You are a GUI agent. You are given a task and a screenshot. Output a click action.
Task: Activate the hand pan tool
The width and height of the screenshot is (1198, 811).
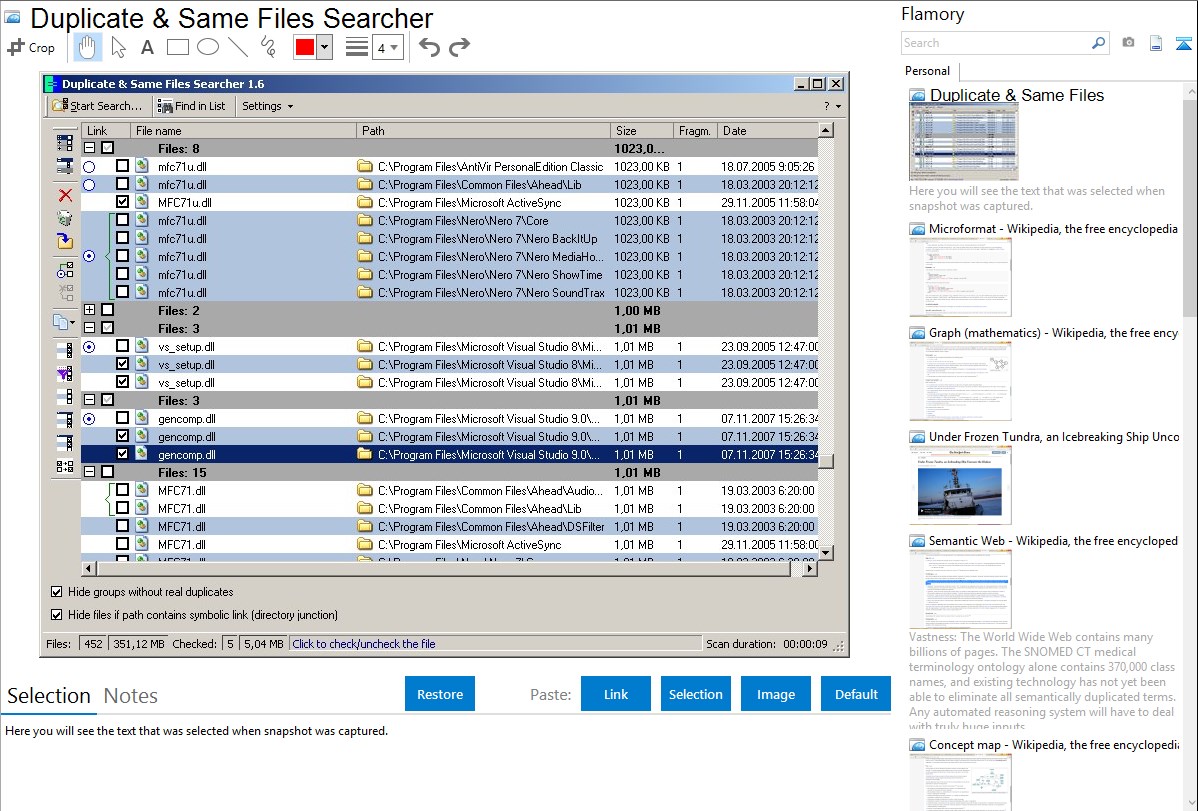click(87, 47)
